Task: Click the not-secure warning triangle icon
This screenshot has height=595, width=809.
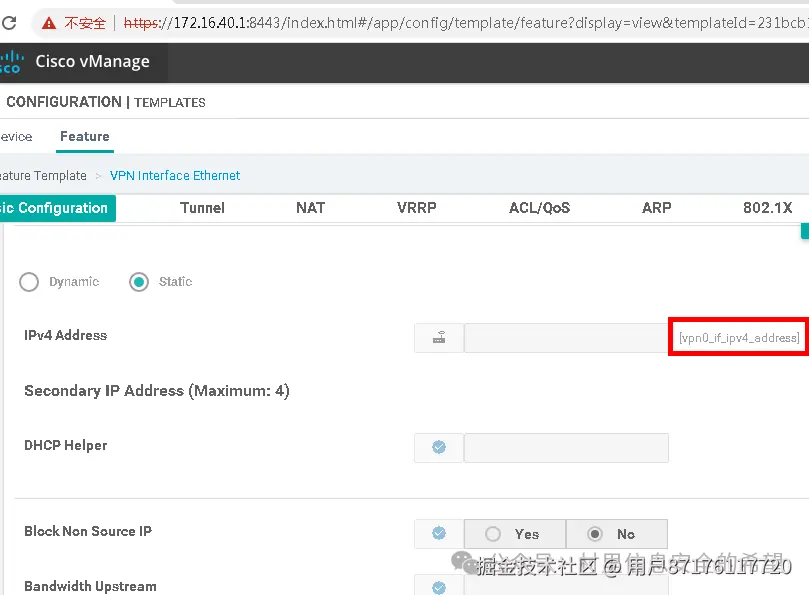Action: tap(49, 23)
